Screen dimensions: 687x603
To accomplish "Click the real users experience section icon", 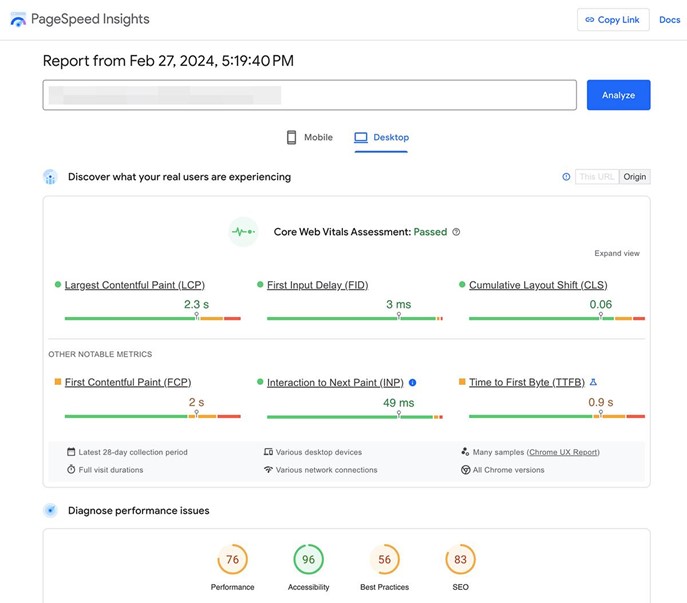I will pyautogui.click(x=50, y=177).
